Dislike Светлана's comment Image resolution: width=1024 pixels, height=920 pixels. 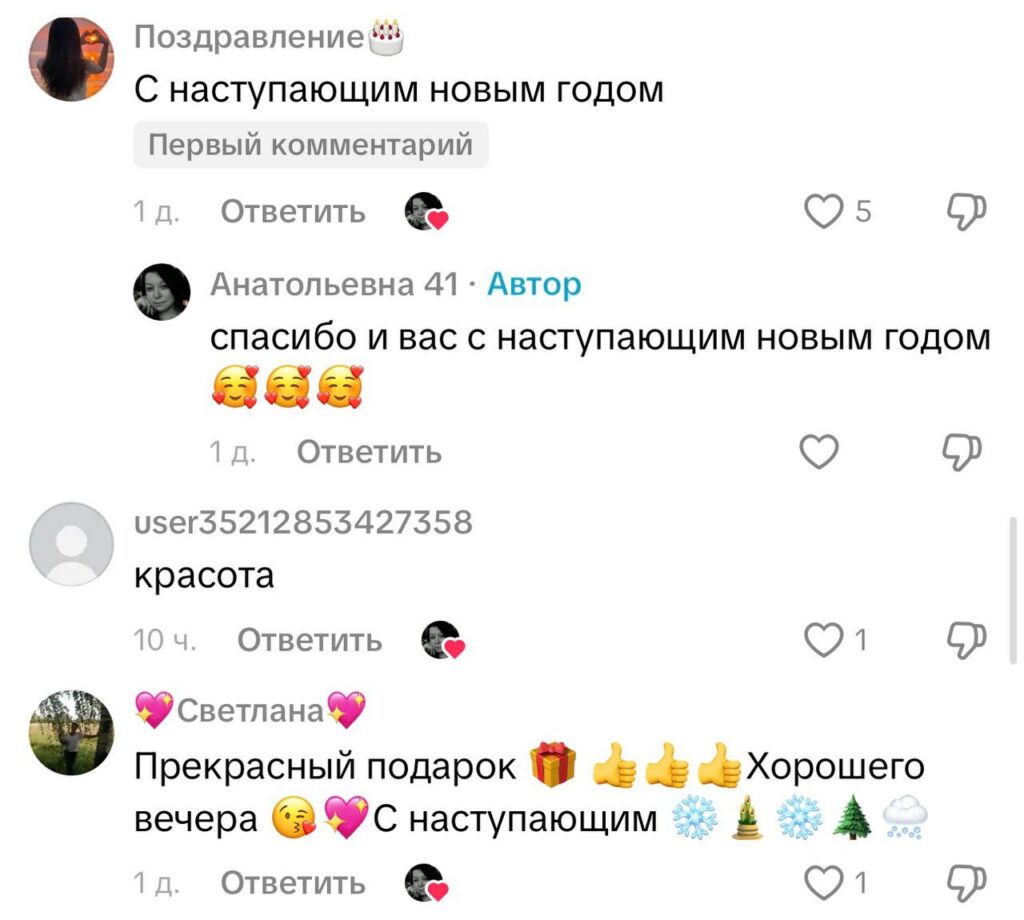click(966, 883)
